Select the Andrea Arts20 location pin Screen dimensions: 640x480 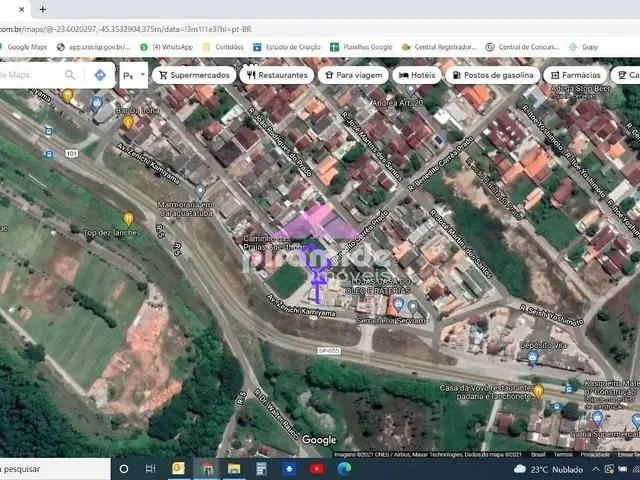point(411,89)
